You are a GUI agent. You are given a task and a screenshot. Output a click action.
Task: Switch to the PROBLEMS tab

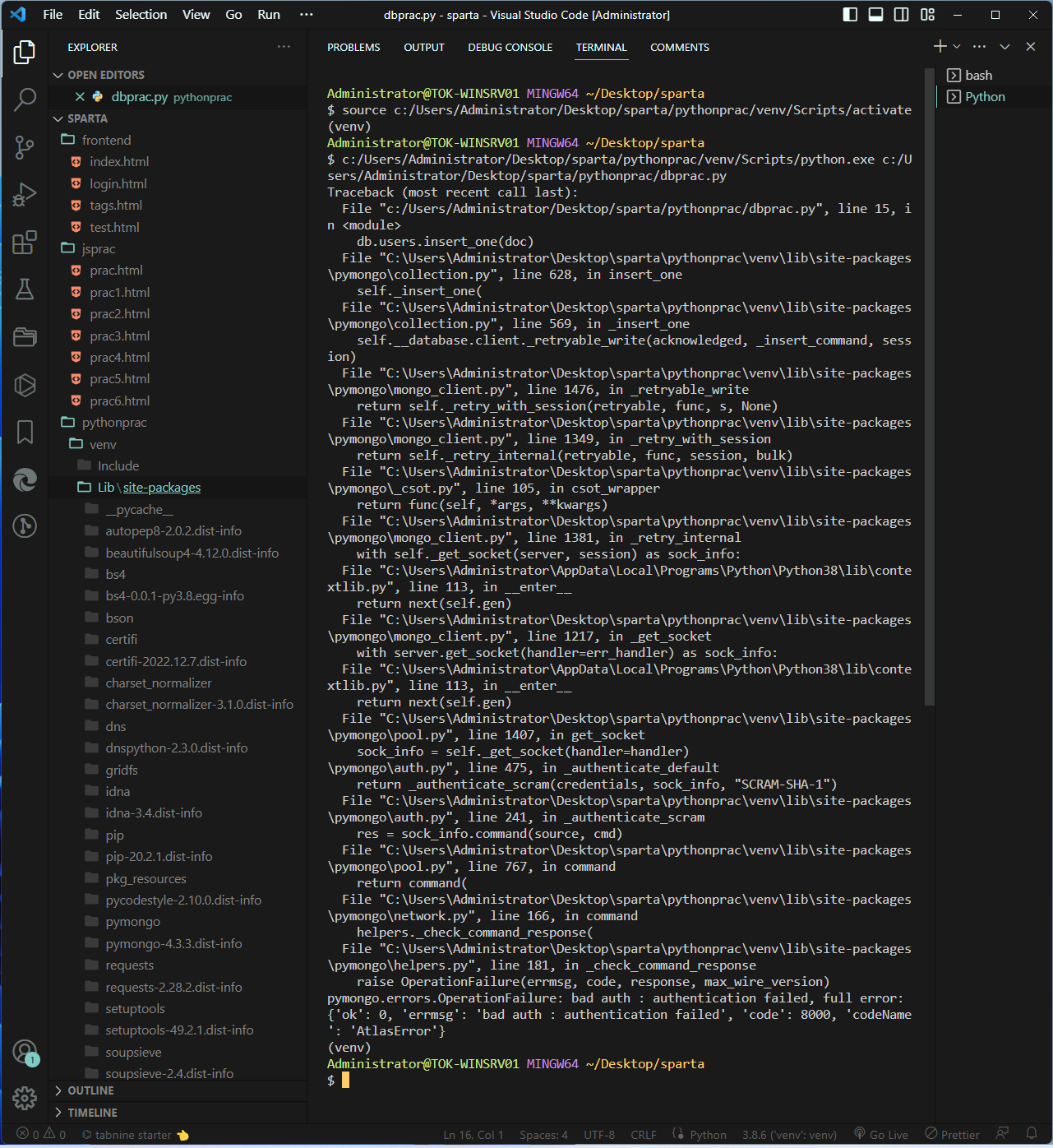click(x=353, y=48)
